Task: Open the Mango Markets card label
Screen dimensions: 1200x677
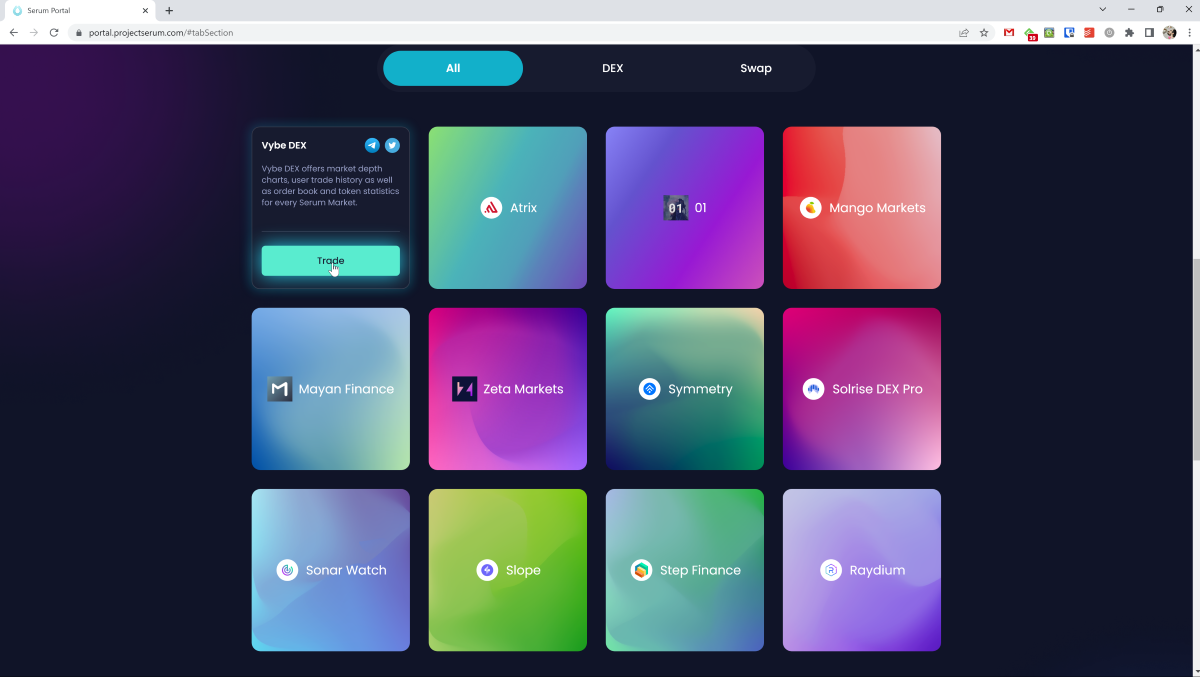Action: coord(877,208)
